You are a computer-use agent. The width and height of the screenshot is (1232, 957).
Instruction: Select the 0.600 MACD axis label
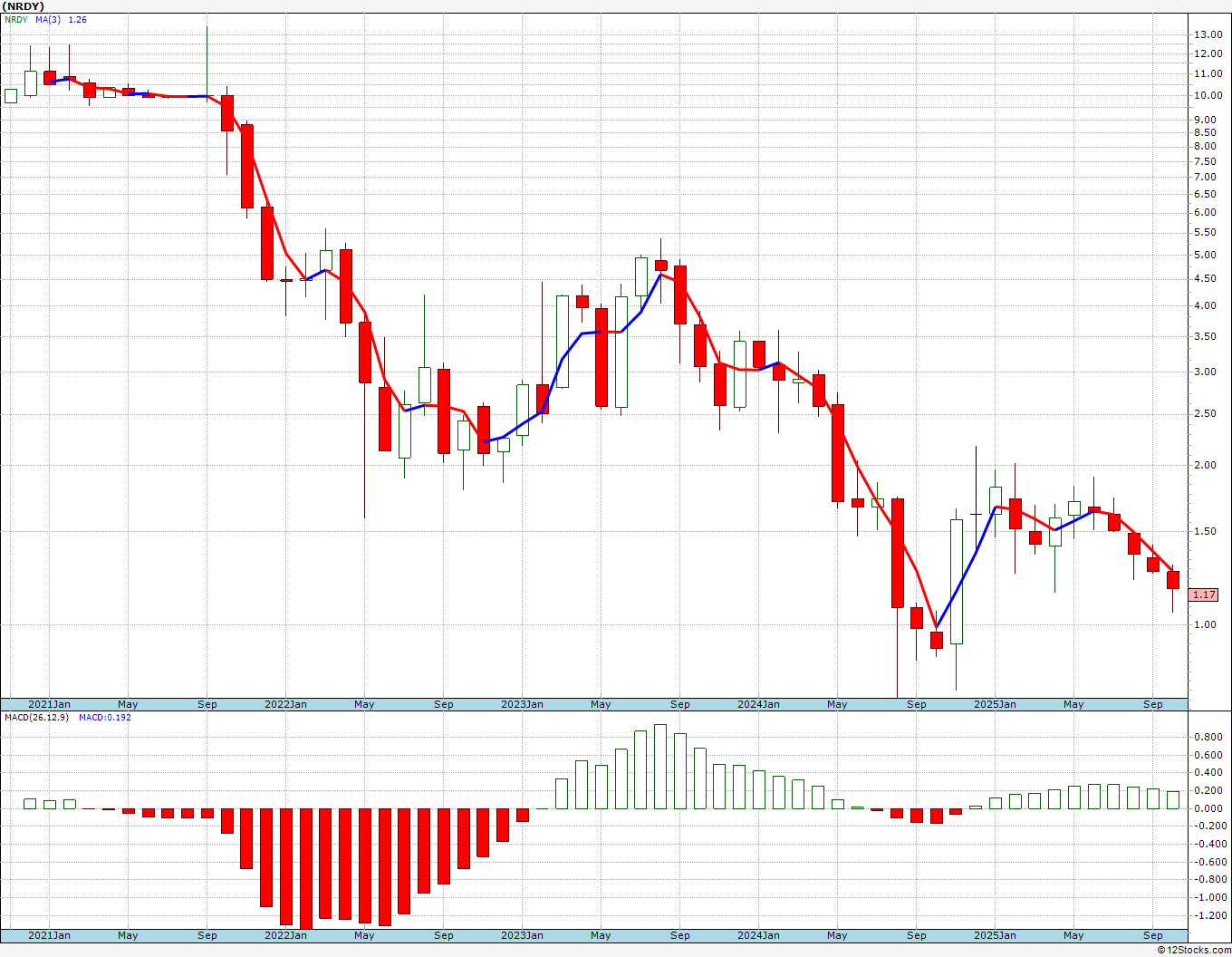click(x=1208, y=755)
